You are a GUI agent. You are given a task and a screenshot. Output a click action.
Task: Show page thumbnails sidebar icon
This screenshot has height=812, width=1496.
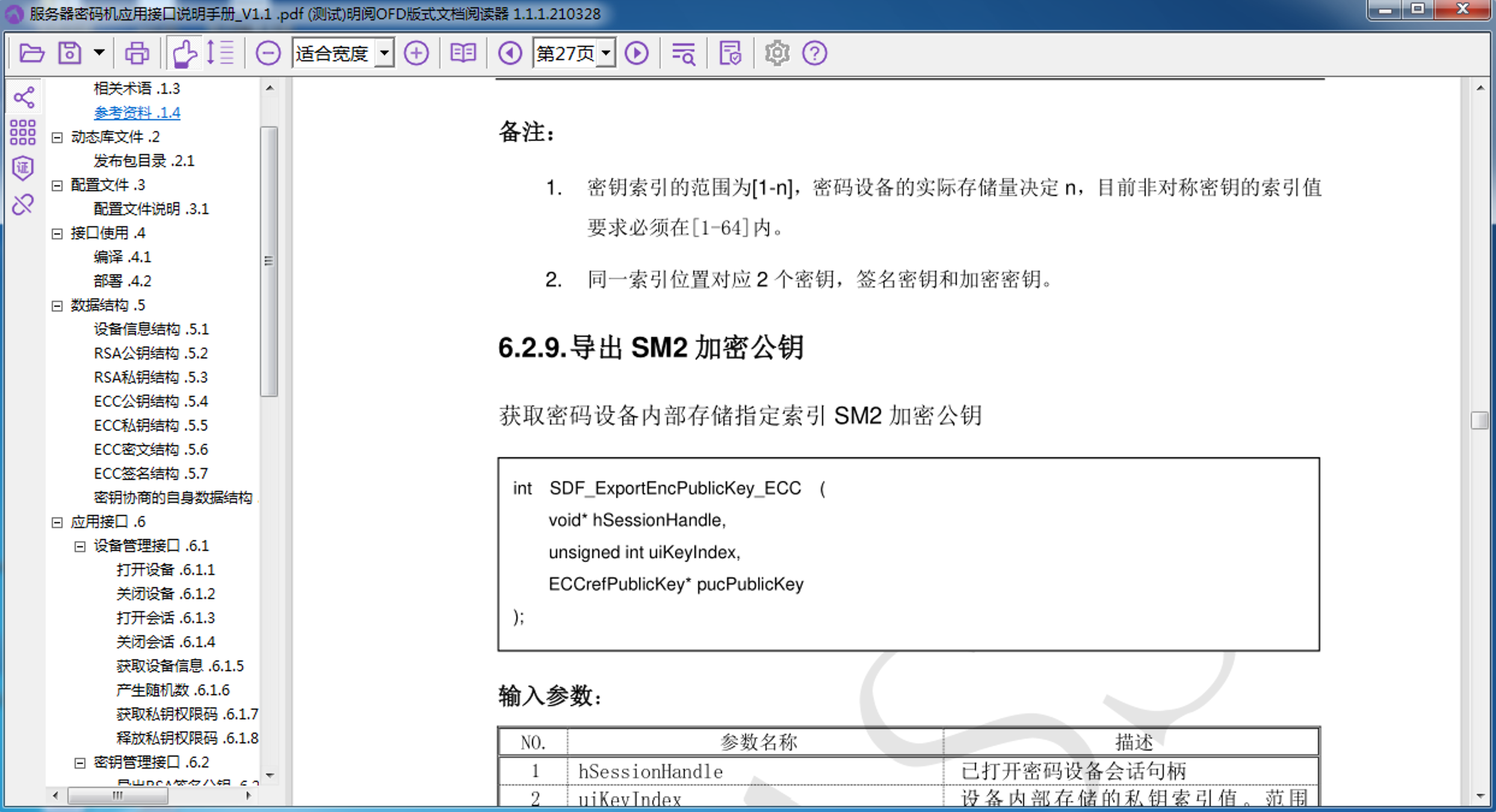pyautogui.click(x=23, y=132)
